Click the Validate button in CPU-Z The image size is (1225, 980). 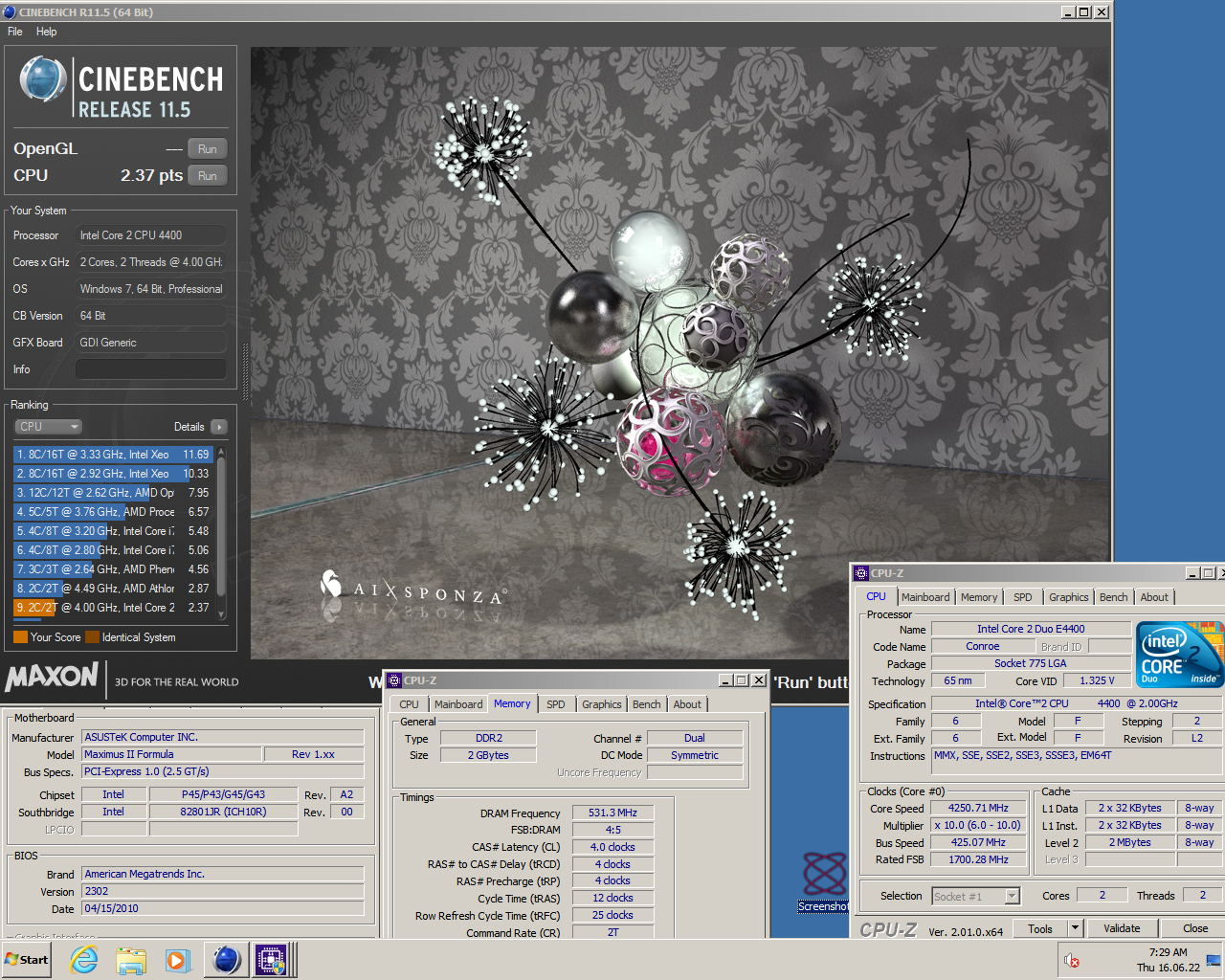click(1122, 928)
